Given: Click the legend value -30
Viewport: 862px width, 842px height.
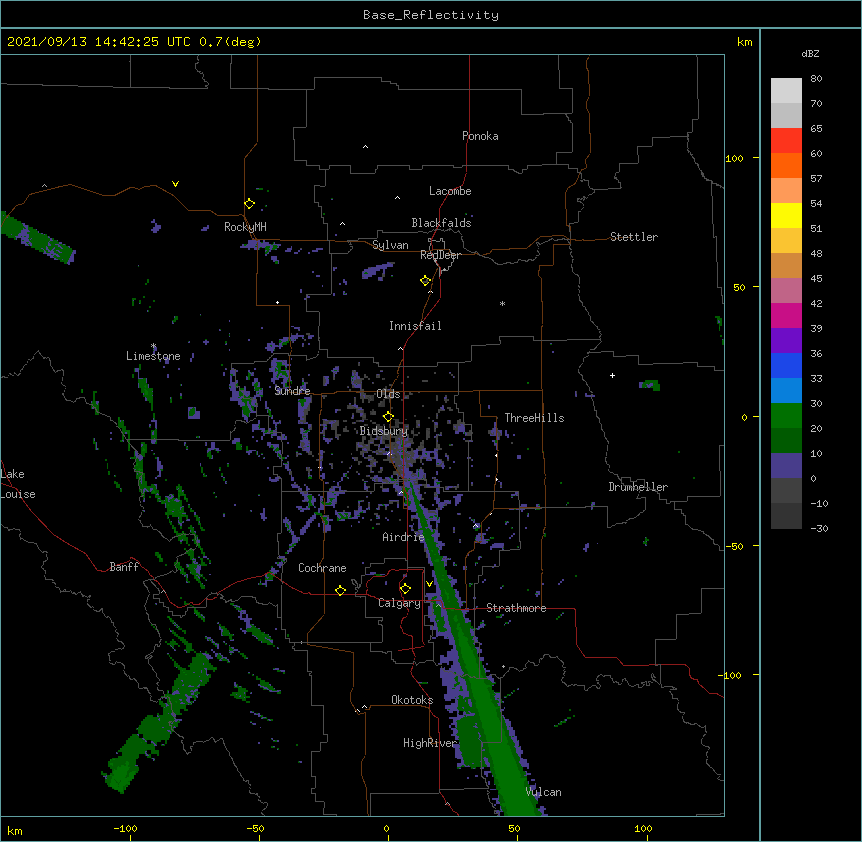Looking at the screenshot, I should 819,528.
